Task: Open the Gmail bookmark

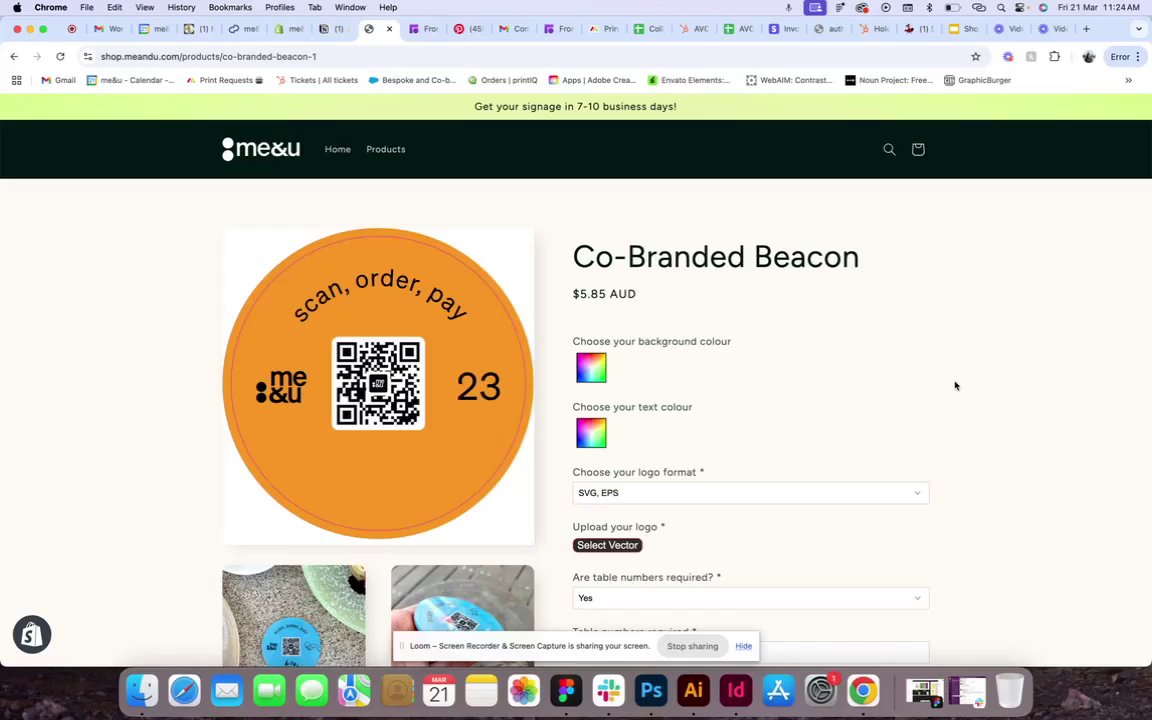Action: [x=58, y=80]
